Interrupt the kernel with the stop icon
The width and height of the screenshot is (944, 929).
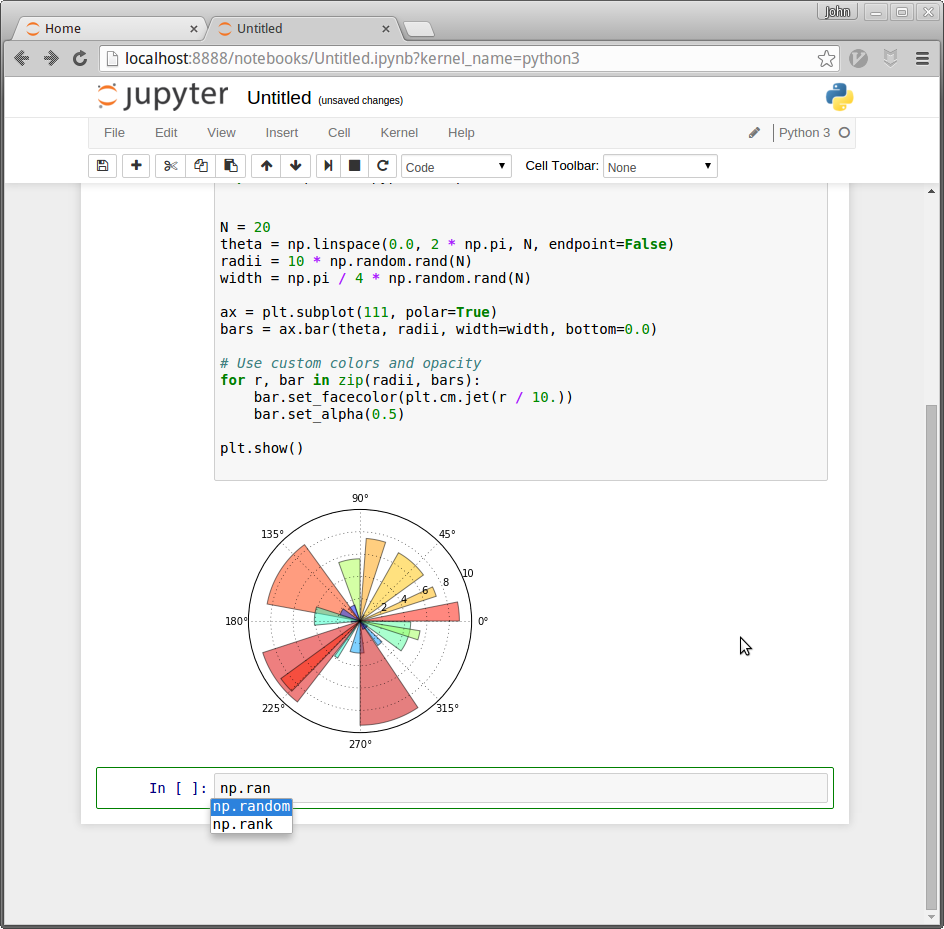[354, 166]
